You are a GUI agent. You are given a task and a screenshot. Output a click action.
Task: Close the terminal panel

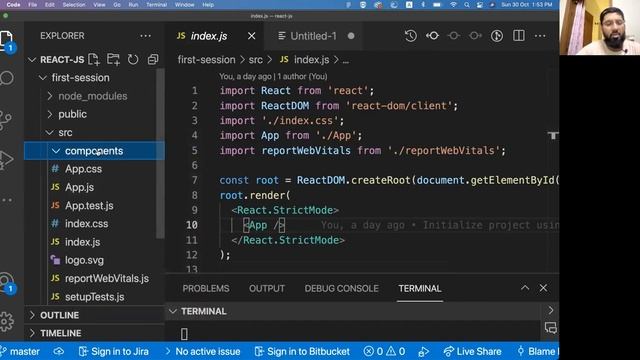point(543,288)
